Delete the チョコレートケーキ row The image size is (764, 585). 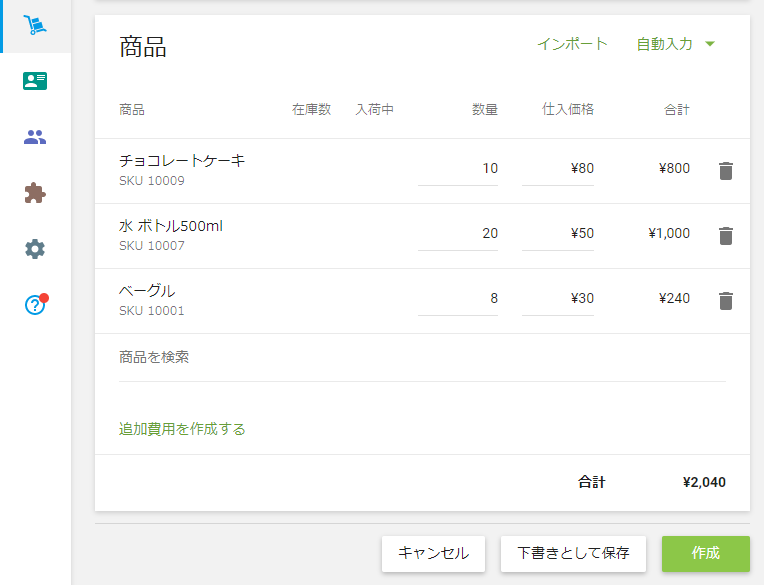(x=726, y=171)
